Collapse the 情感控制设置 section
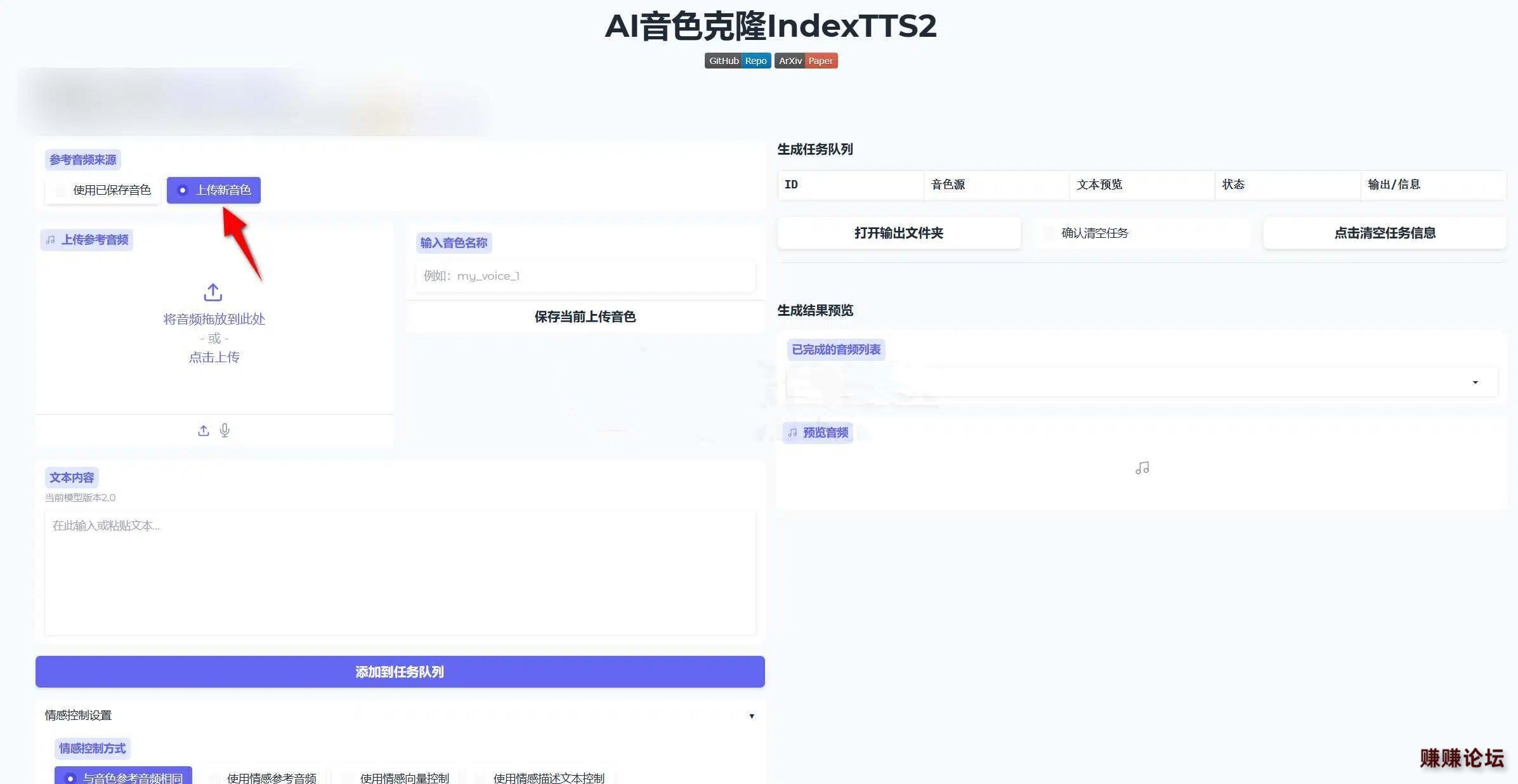The height and width of the screenshot is (784, 1518). click(x=400, y=715)
